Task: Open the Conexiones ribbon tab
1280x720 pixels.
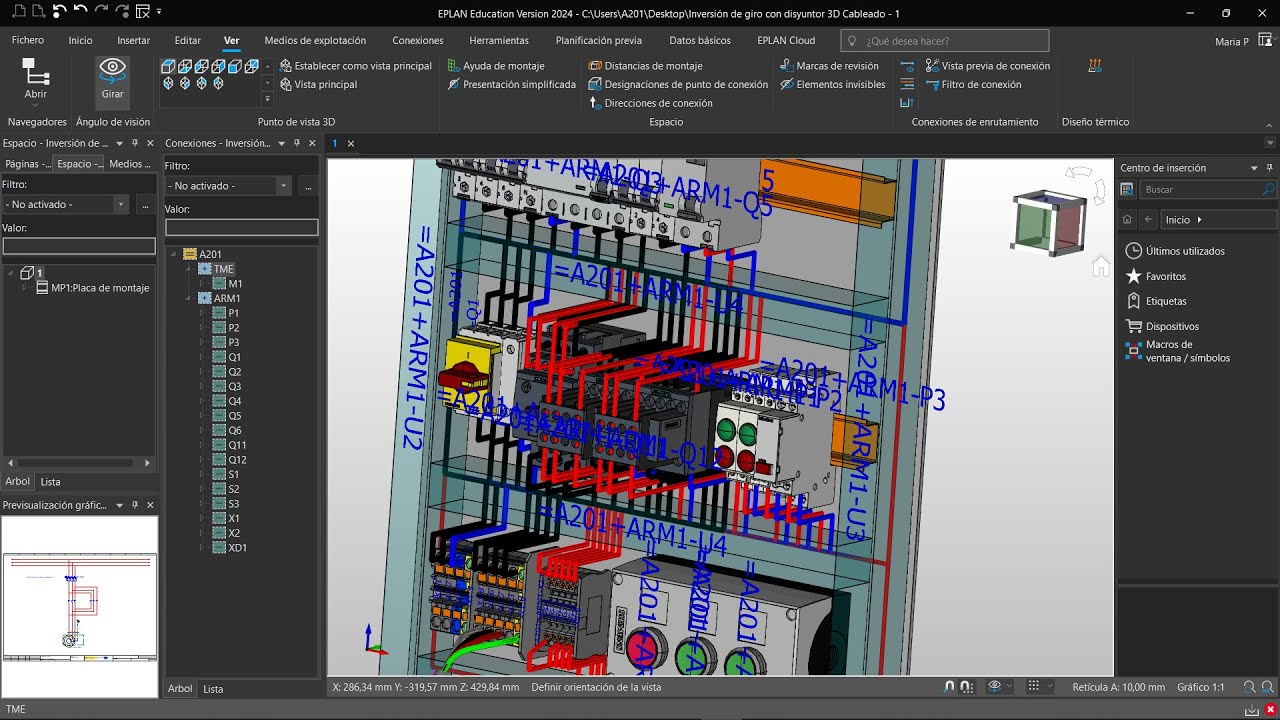Action: pyautogui.click(x=418, y=41)
